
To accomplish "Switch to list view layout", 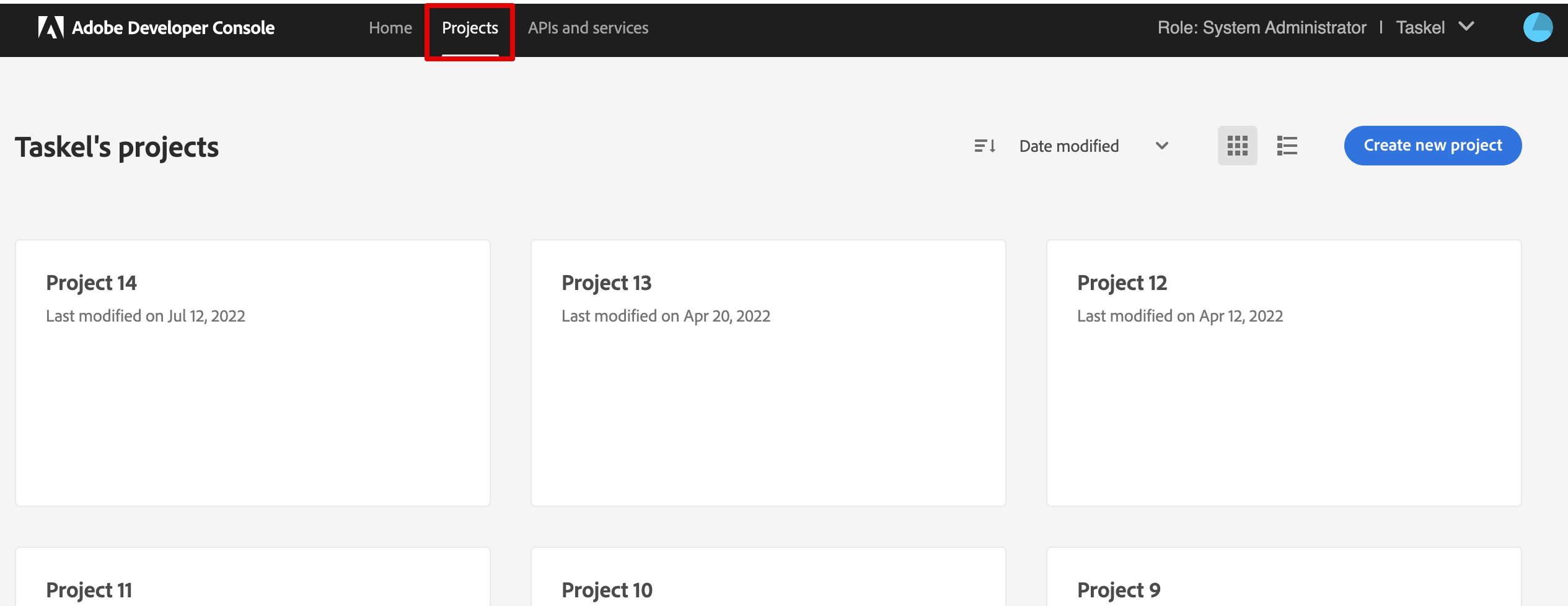I will tap(1287, 146).
